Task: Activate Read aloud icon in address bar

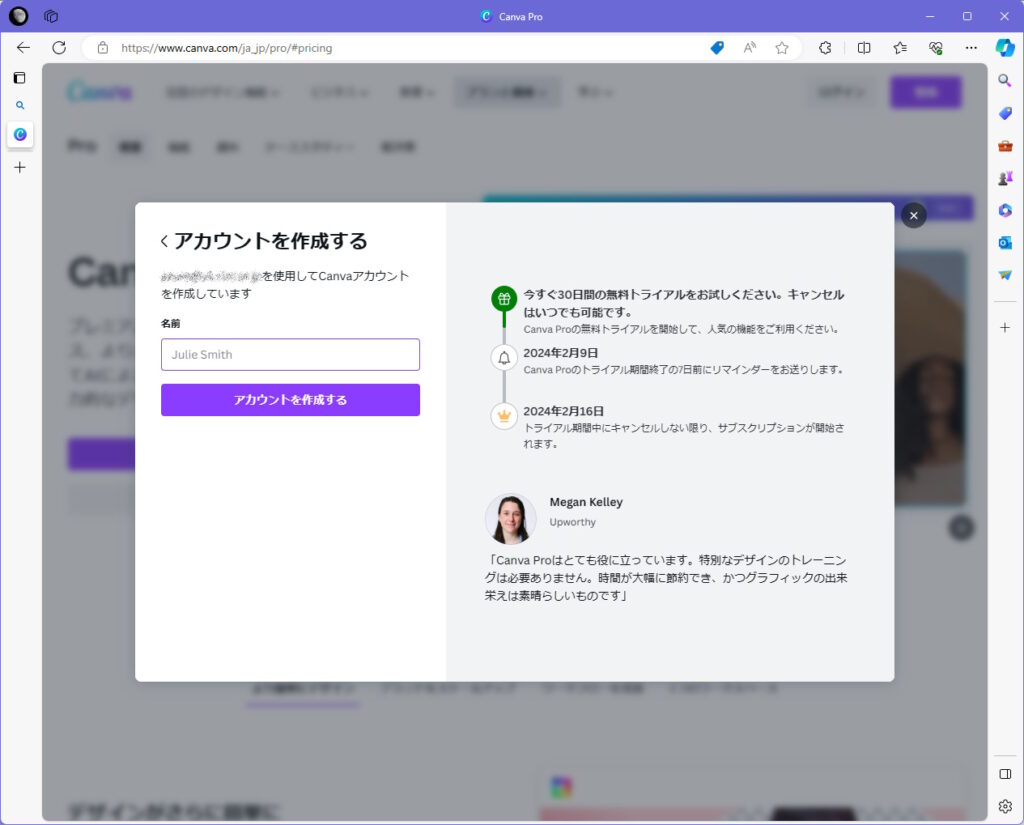Action: click(x=750, y=48)
